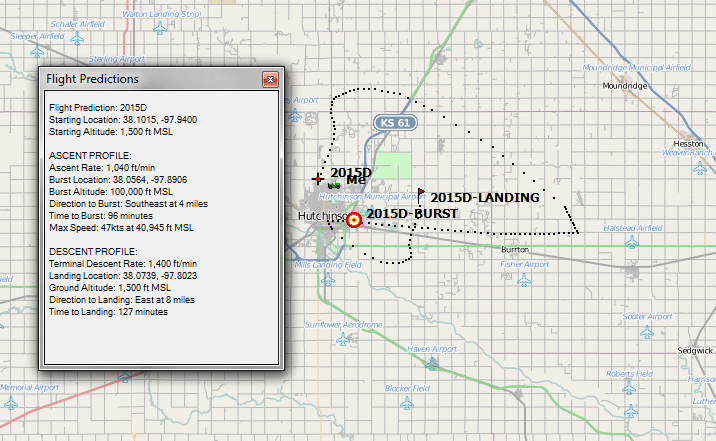Viewport: 716px width, 441px height.
Task: Click the Max Speed 47kts line
Action: point(121,227)
